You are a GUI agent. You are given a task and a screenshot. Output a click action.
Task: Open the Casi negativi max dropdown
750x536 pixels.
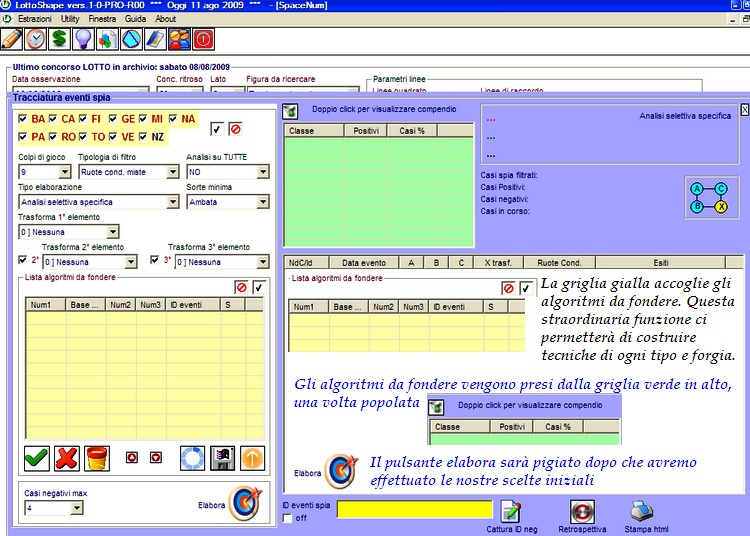tap(77, 508)
